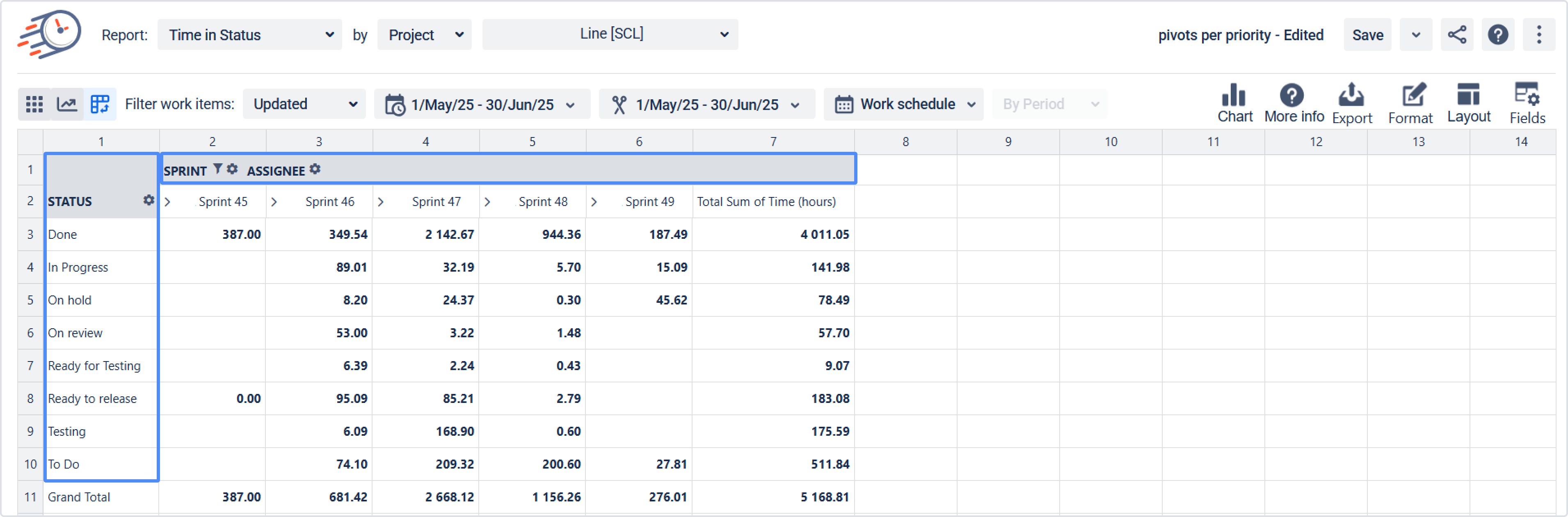The image size is (1568, 517).
Task: Click the share icon
Action: 1456,35
